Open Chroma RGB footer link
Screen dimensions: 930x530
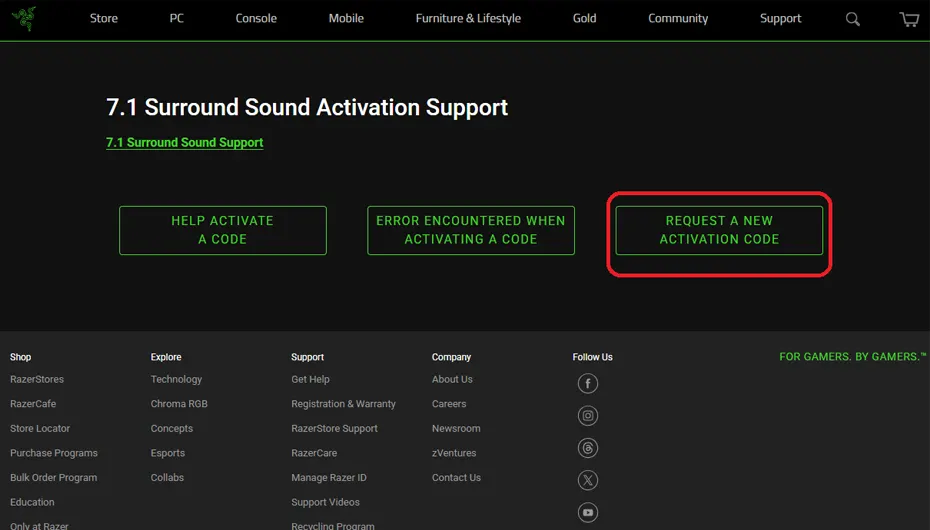pyautogui.click(x=179, y=404)
